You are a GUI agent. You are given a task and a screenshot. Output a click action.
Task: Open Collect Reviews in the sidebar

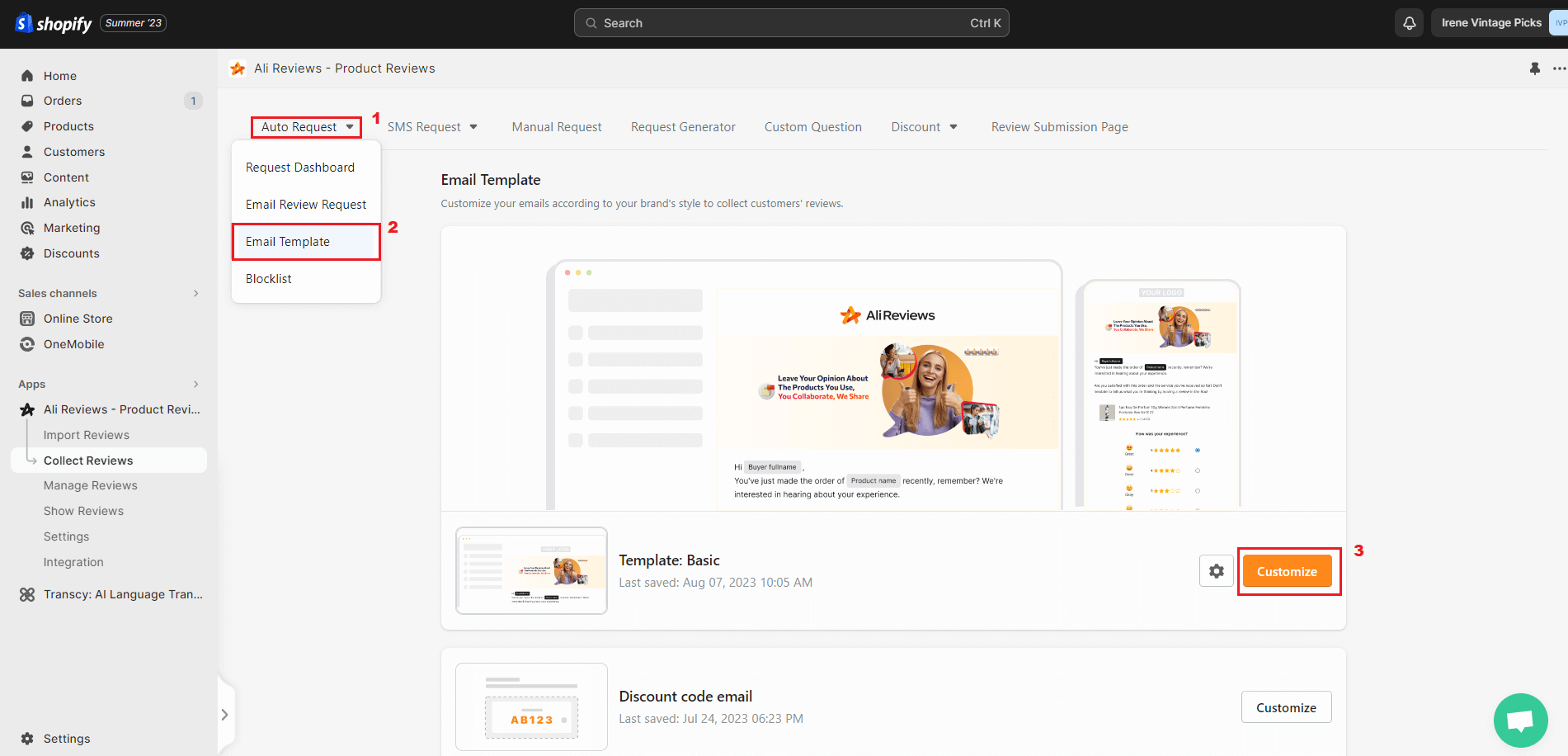109,461
